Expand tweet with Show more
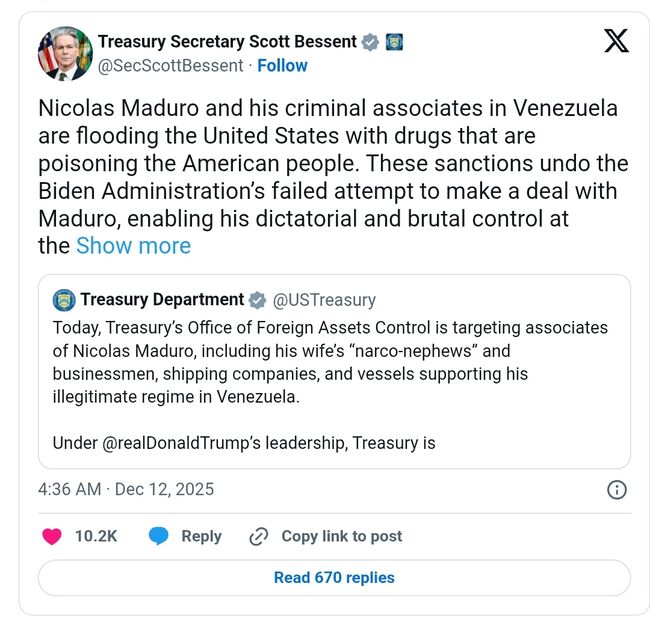 pos(133,245)
